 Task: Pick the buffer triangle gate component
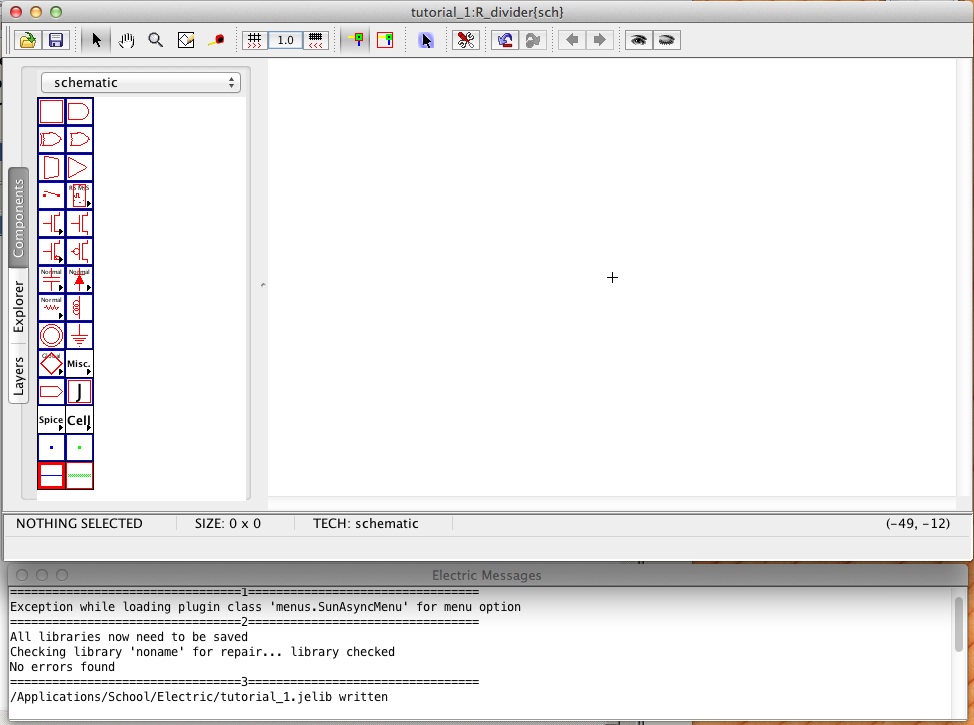[x=79, y=167]
